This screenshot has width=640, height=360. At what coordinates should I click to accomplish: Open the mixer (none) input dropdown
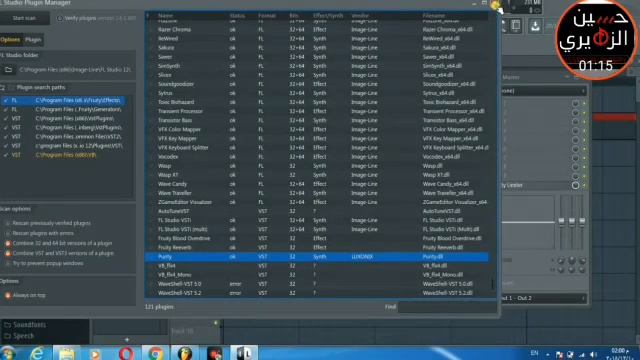click(x=544, y=91)
